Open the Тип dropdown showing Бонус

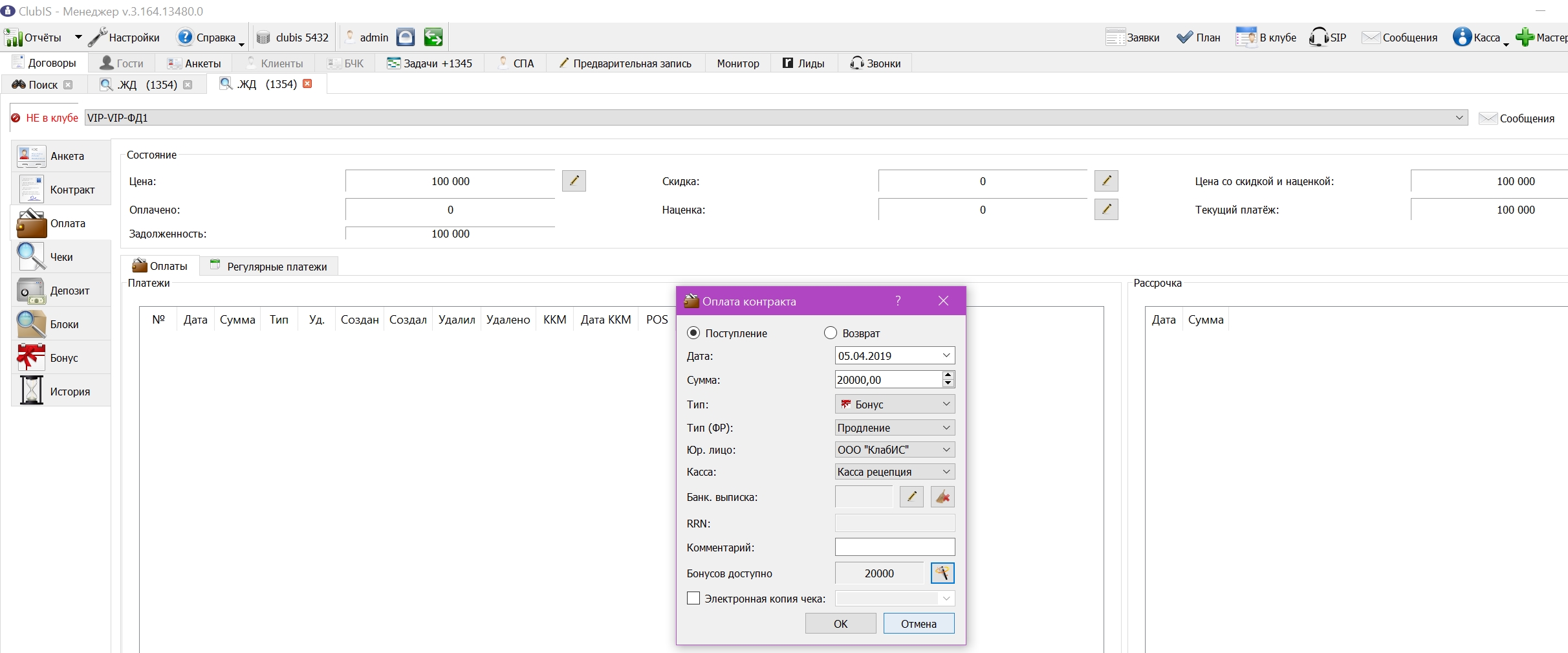895,404
